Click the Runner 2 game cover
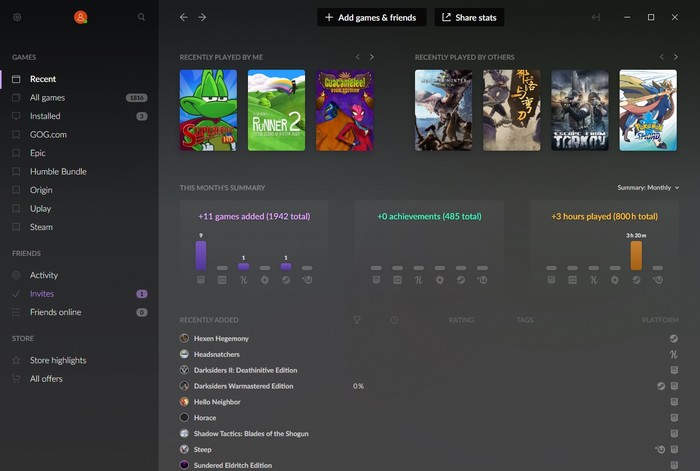700x471 pixels. point(276,110)
